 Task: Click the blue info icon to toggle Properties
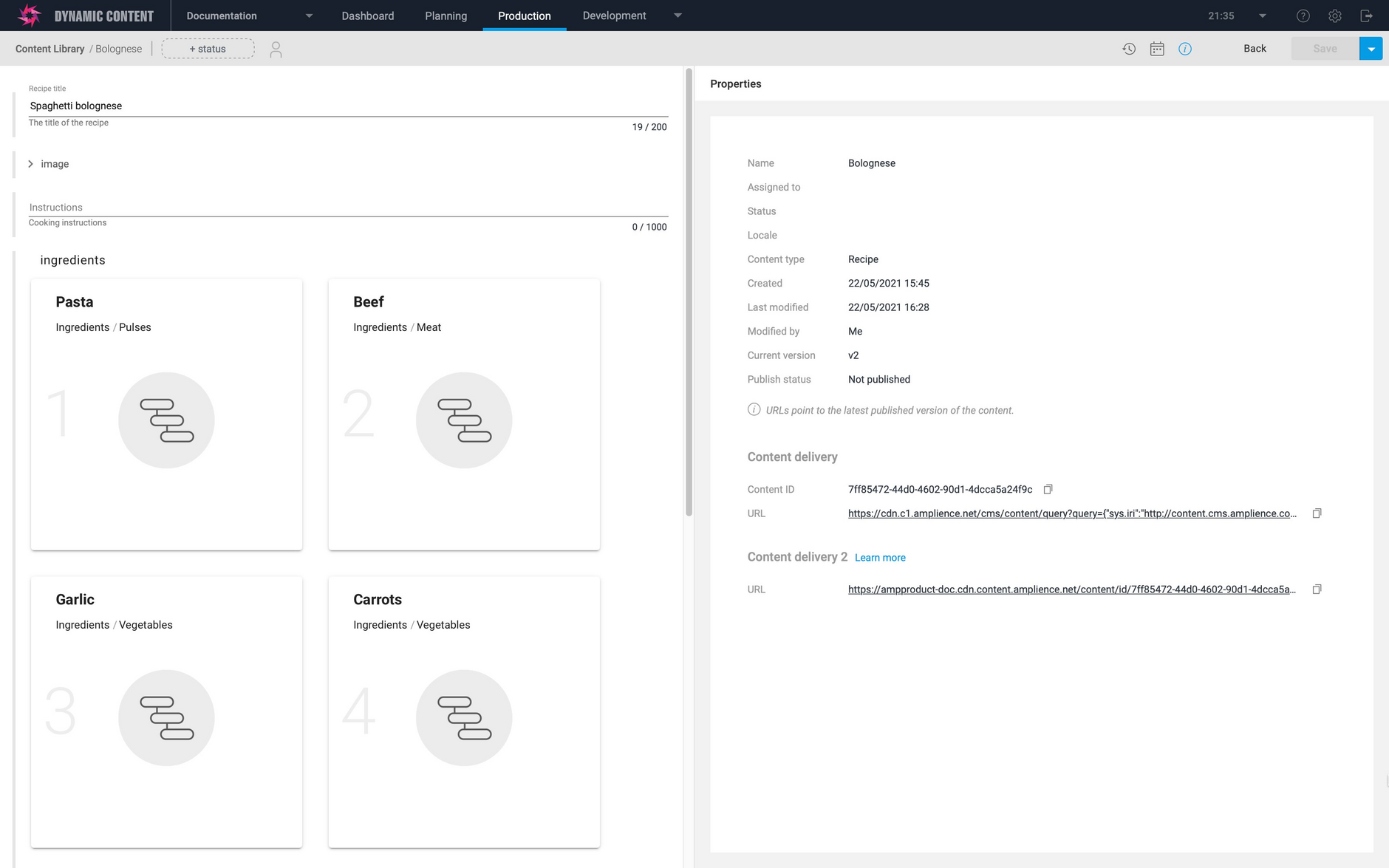coord(1186,48)
